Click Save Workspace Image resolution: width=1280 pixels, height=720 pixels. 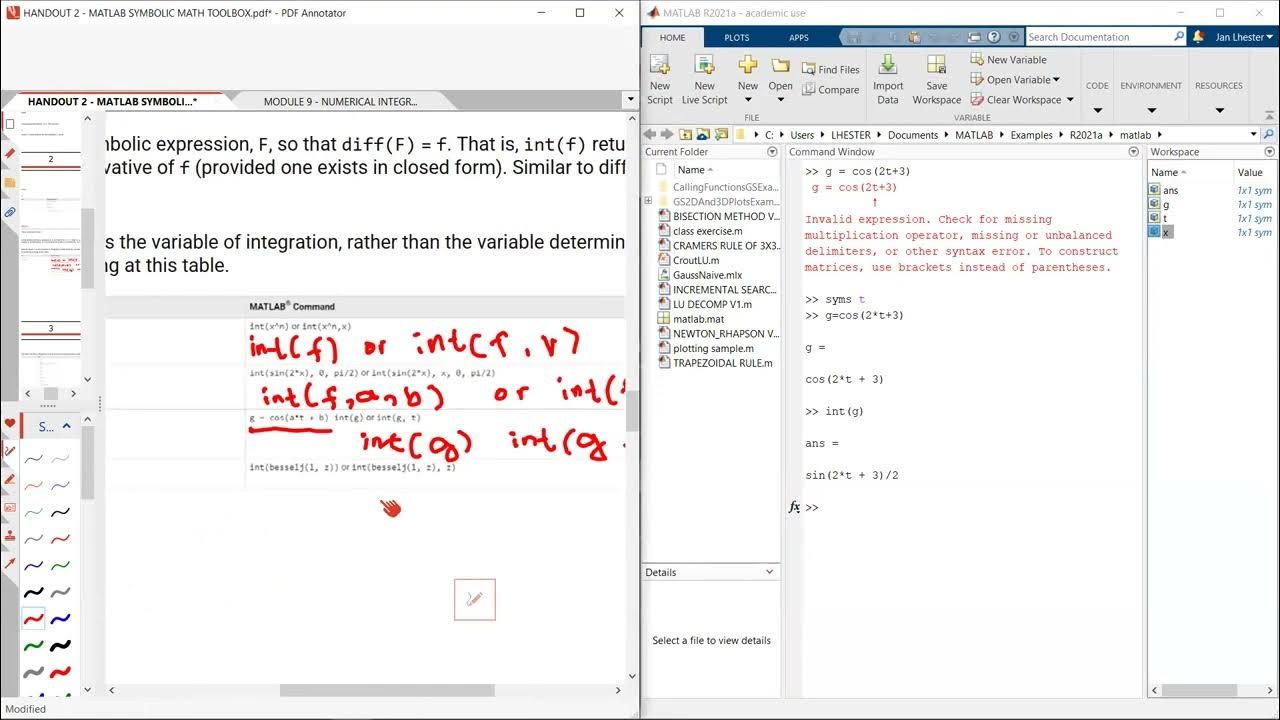(937, 79)
